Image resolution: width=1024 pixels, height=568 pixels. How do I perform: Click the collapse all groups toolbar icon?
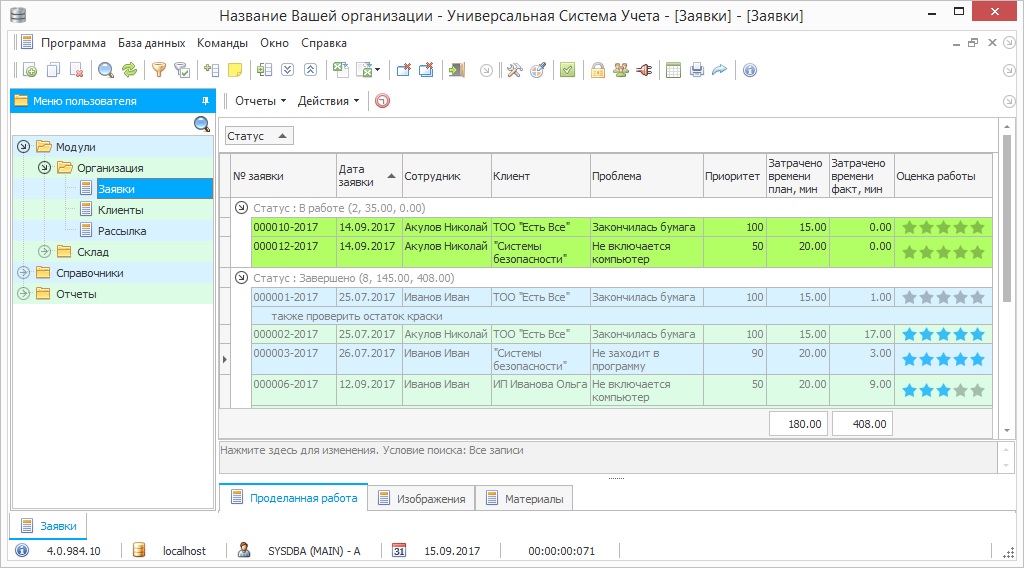(311, 71)
